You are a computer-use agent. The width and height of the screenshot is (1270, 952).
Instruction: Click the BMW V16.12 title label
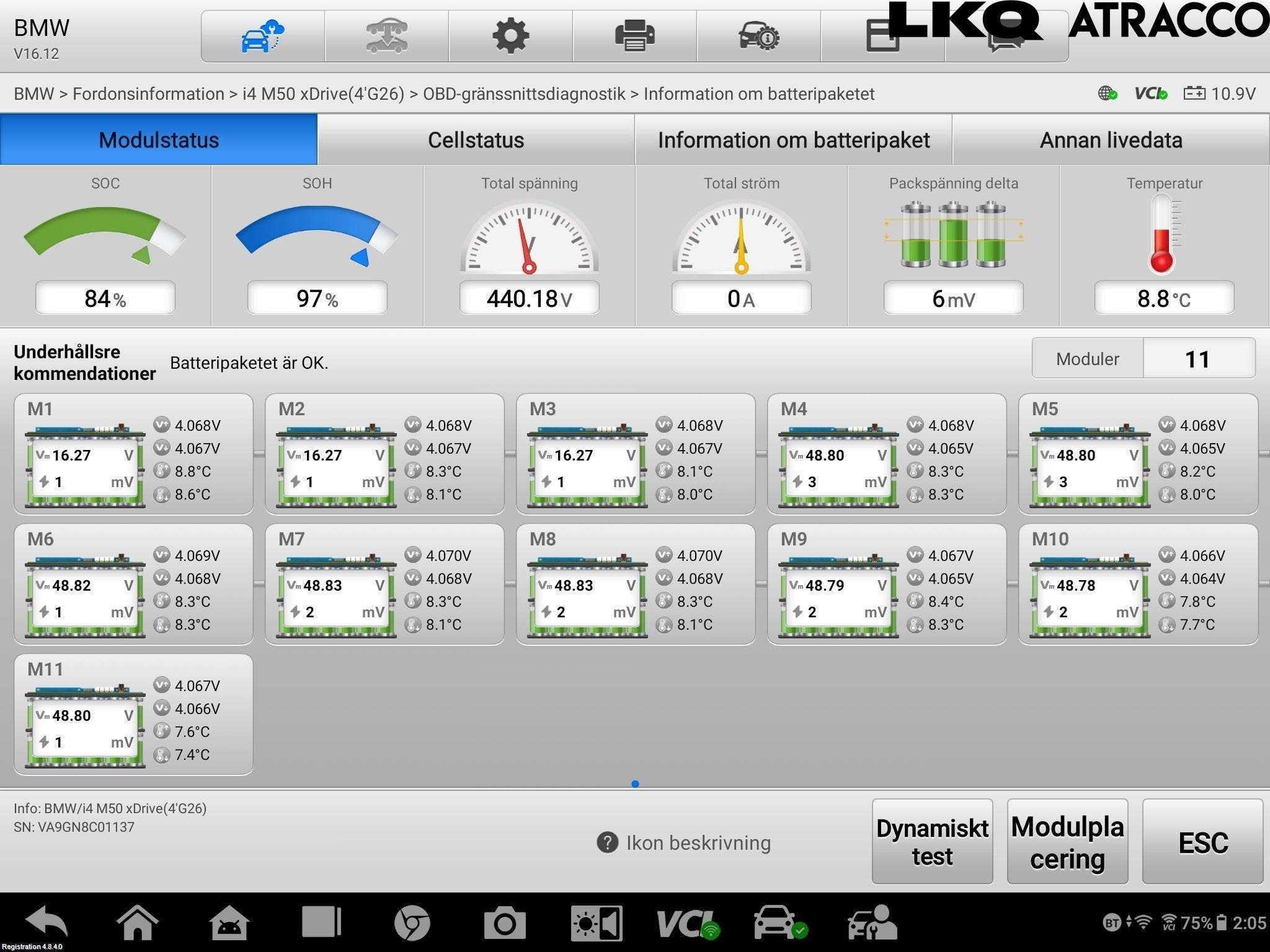tap(42, 38)
